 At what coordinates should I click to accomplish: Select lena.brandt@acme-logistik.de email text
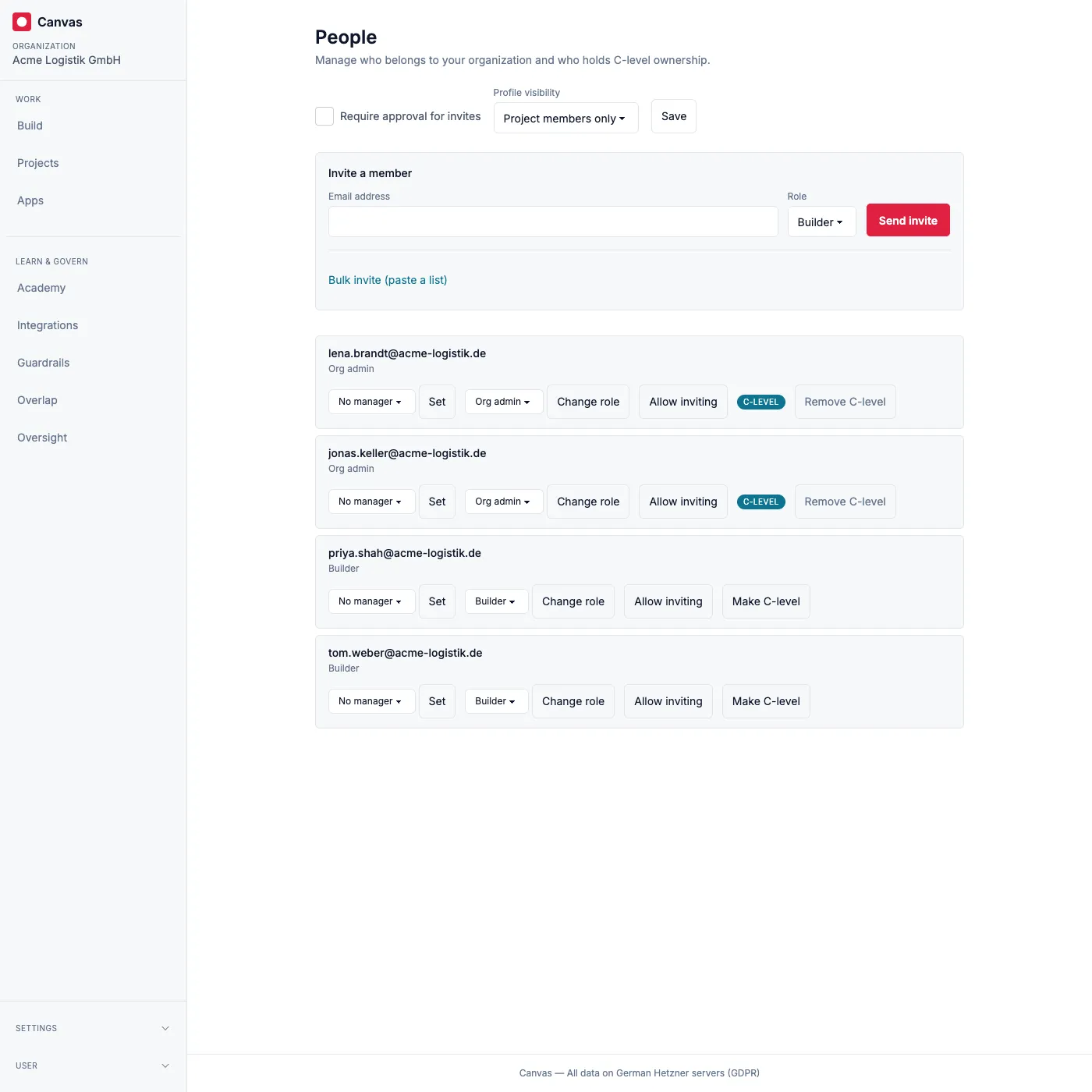coord(407,353)
